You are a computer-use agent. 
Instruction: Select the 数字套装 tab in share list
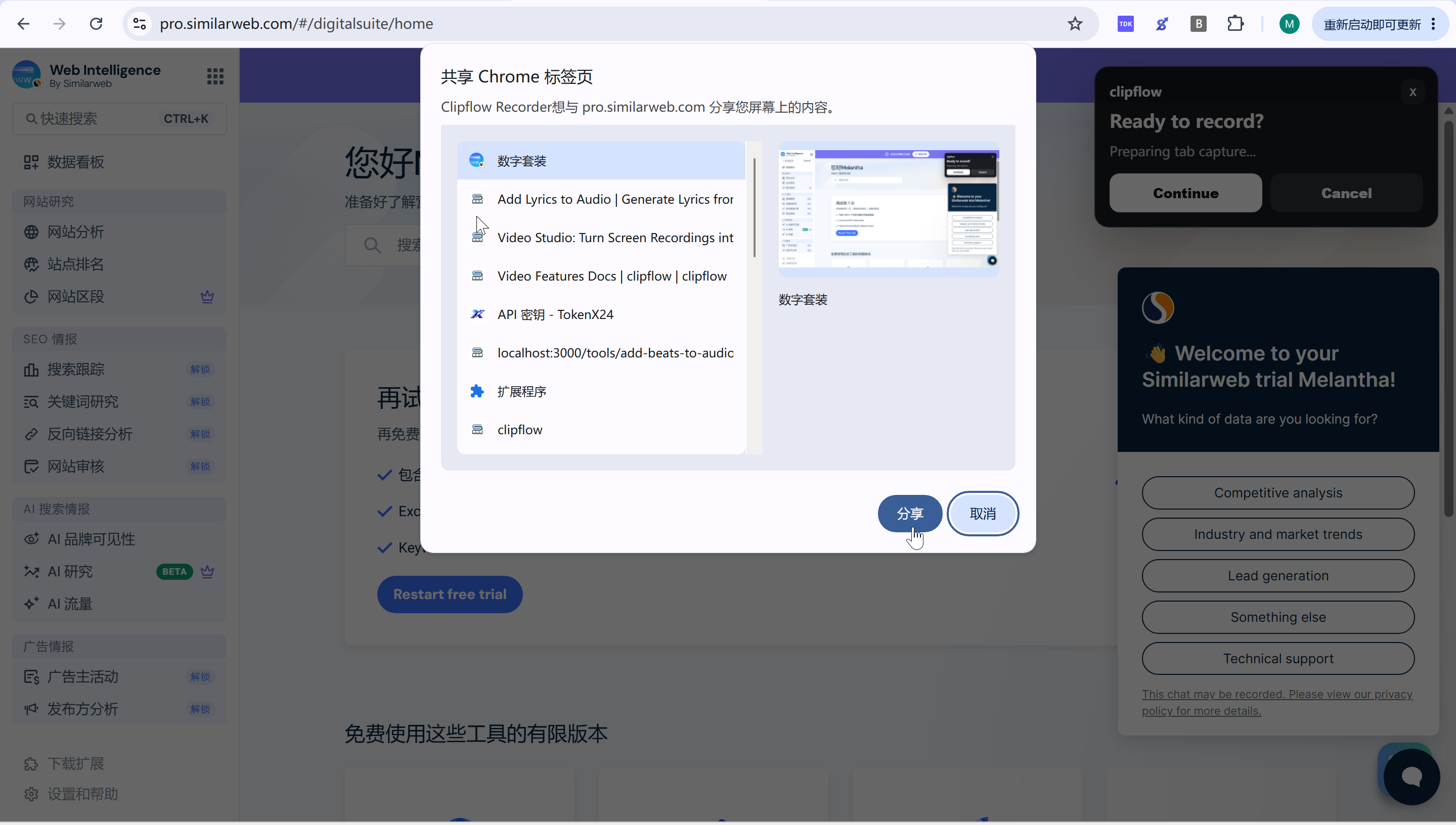tap(601, 161)
